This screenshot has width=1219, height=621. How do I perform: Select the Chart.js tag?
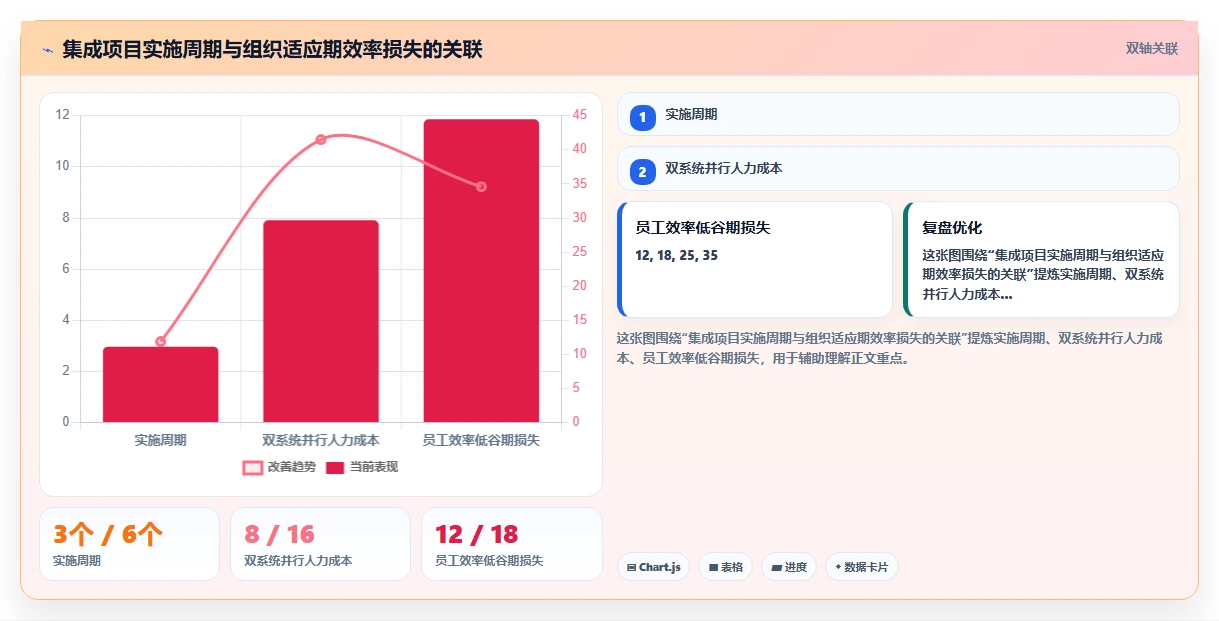(653, 567)
